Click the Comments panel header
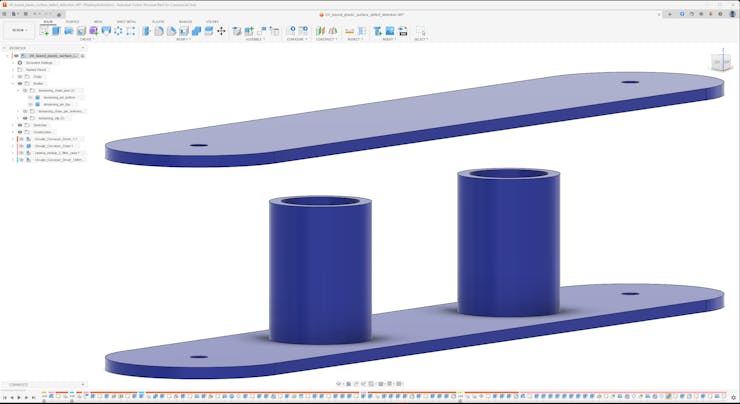The height and width of the screenshot is (404, 740). pyautogui.click(x=20, y=384)
